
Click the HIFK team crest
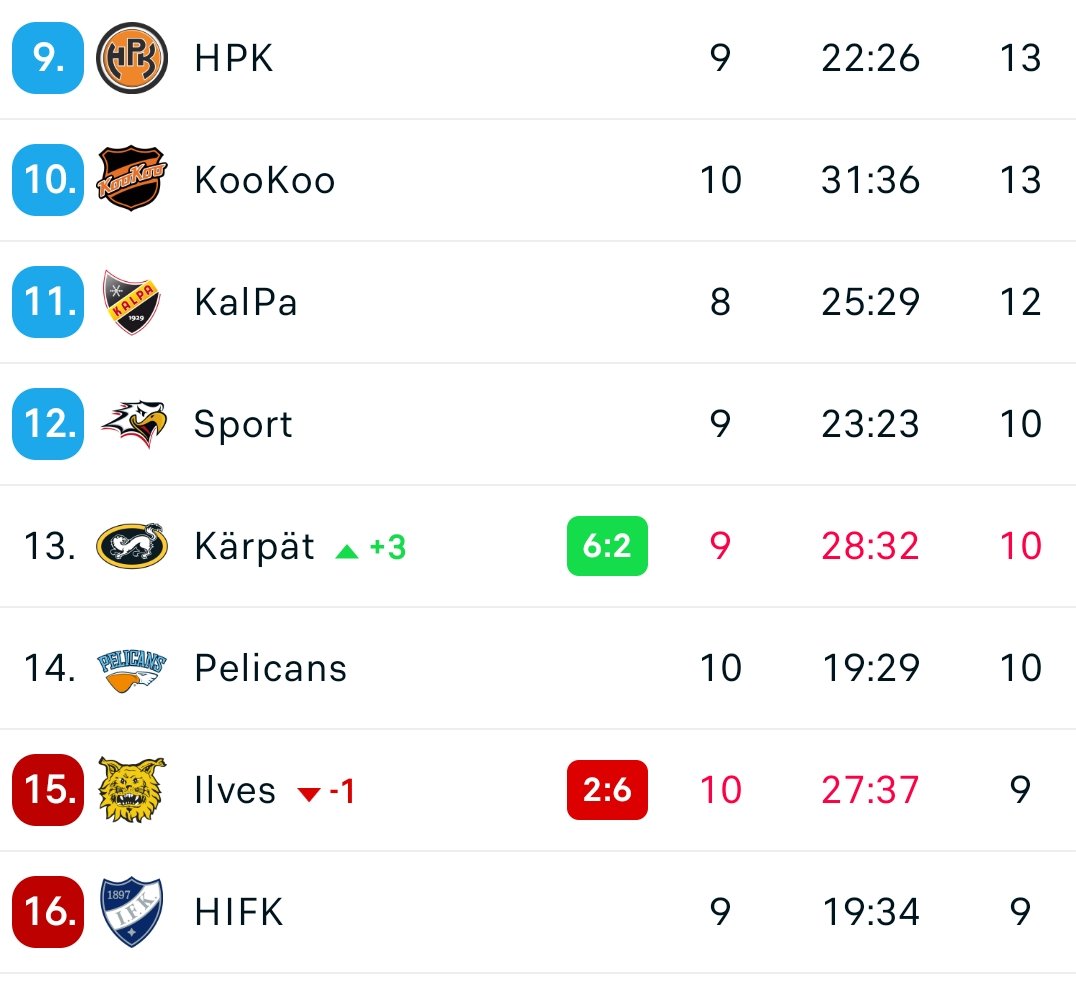pos(131,912)
